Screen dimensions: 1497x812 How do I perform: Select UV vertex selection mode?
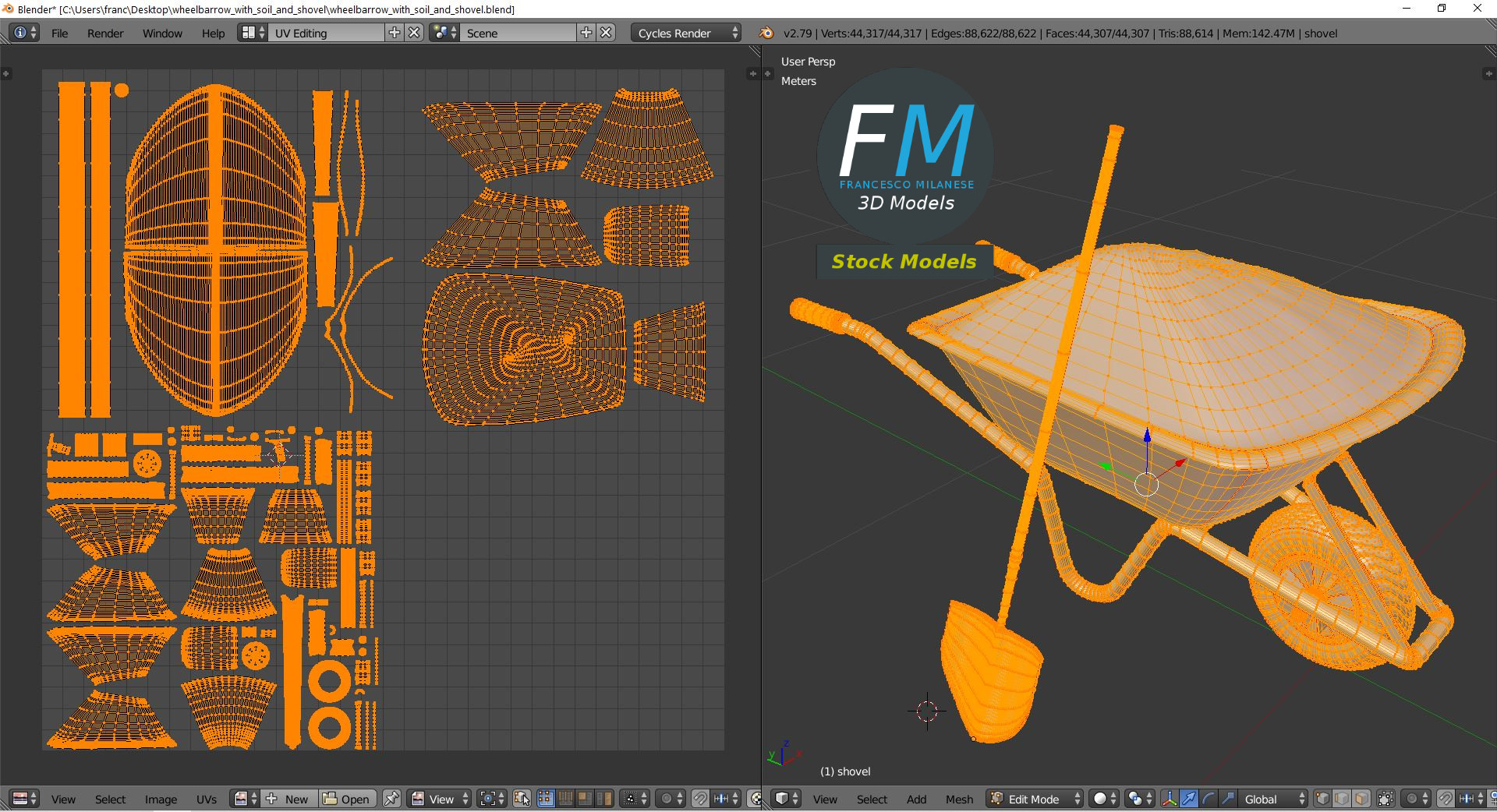tap(546, 799)
